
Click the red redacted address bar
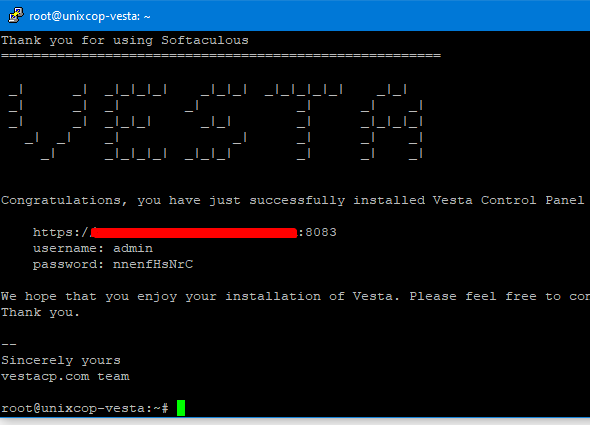(194, 233)
